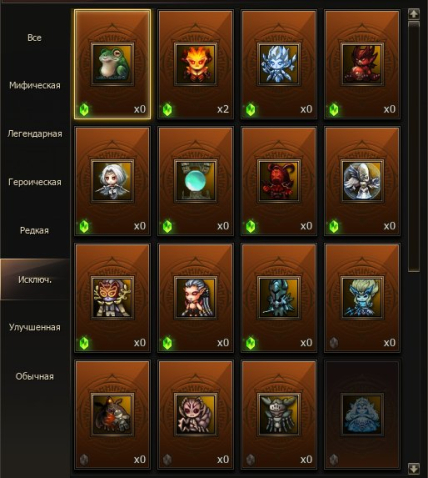428x478 pixels.
Task: Open the white-haired girl card
Action: click(x=112, y=181)
